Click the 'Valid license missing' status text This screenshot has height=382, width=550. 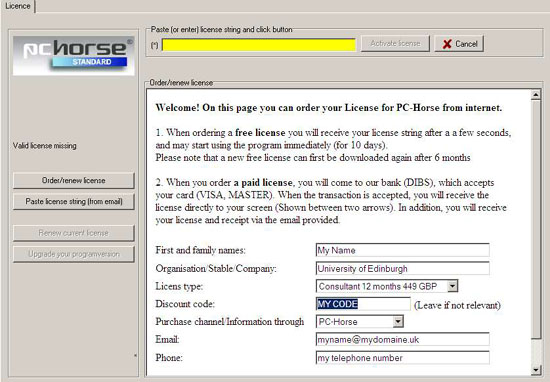tap(45, 146)
